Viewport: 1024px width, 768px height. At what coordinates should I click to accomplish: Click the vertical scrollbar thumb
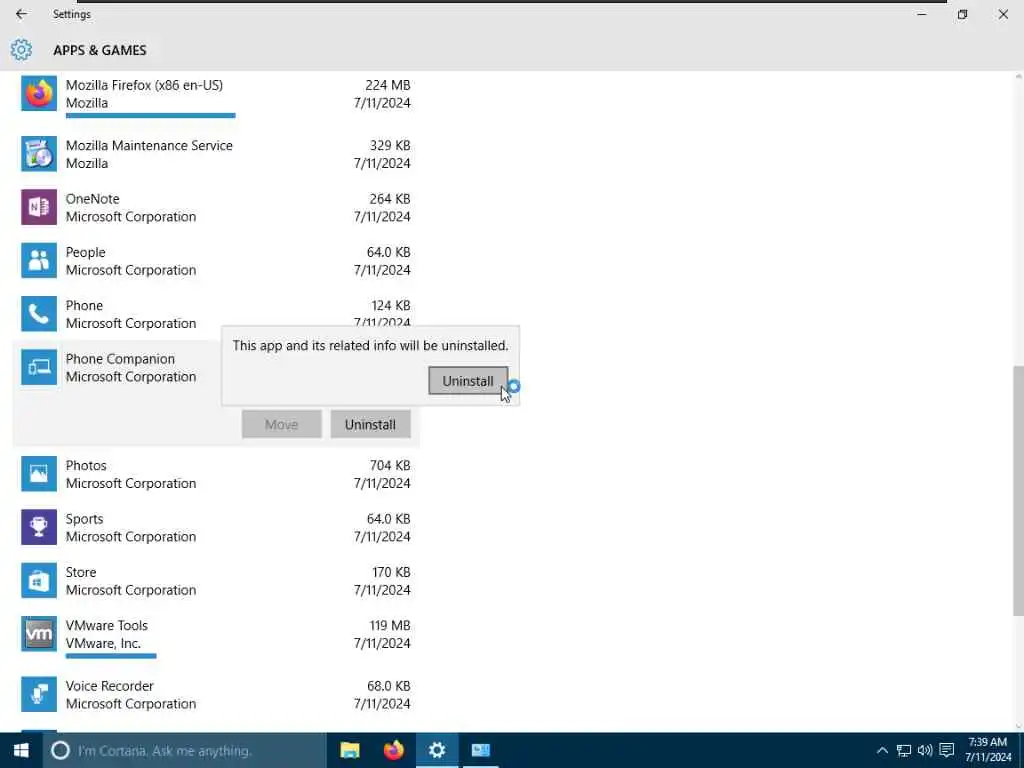(1018, 490)
